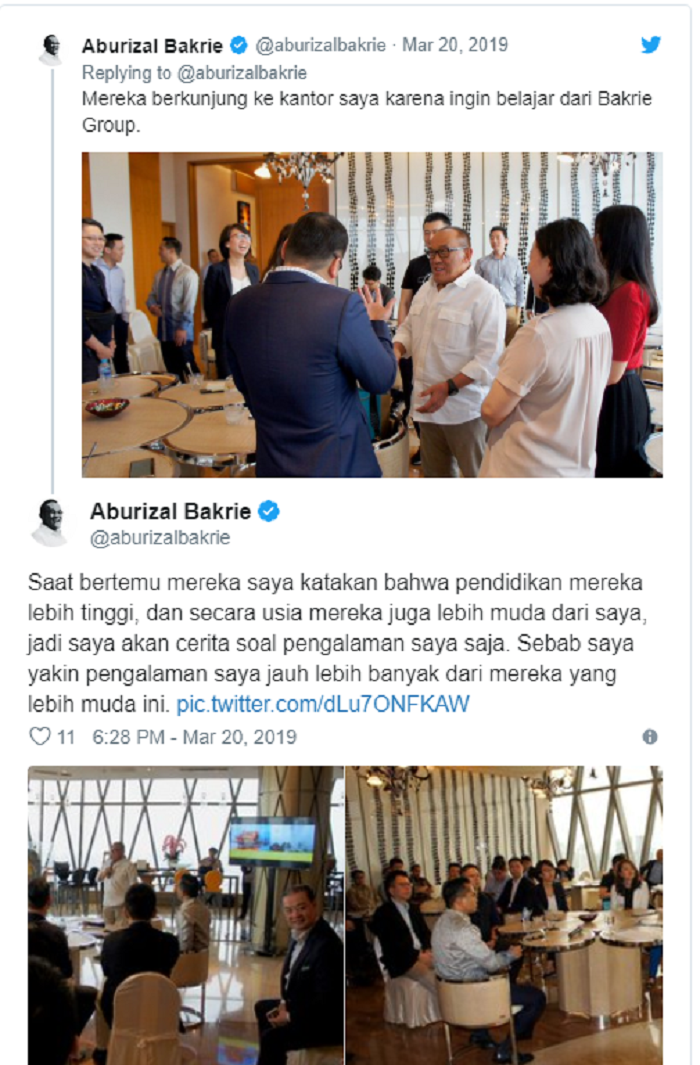Click verified badge on main tweet author
700x1065 pixels.
pyautogui.click(x=269, y=511)
